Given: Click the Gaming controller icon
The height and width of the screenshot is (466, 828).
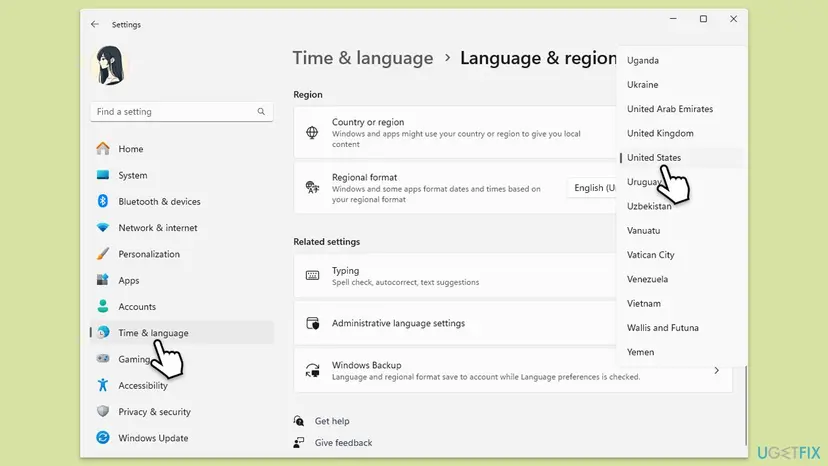Looking at the screenshot, I should pos(103,359).
